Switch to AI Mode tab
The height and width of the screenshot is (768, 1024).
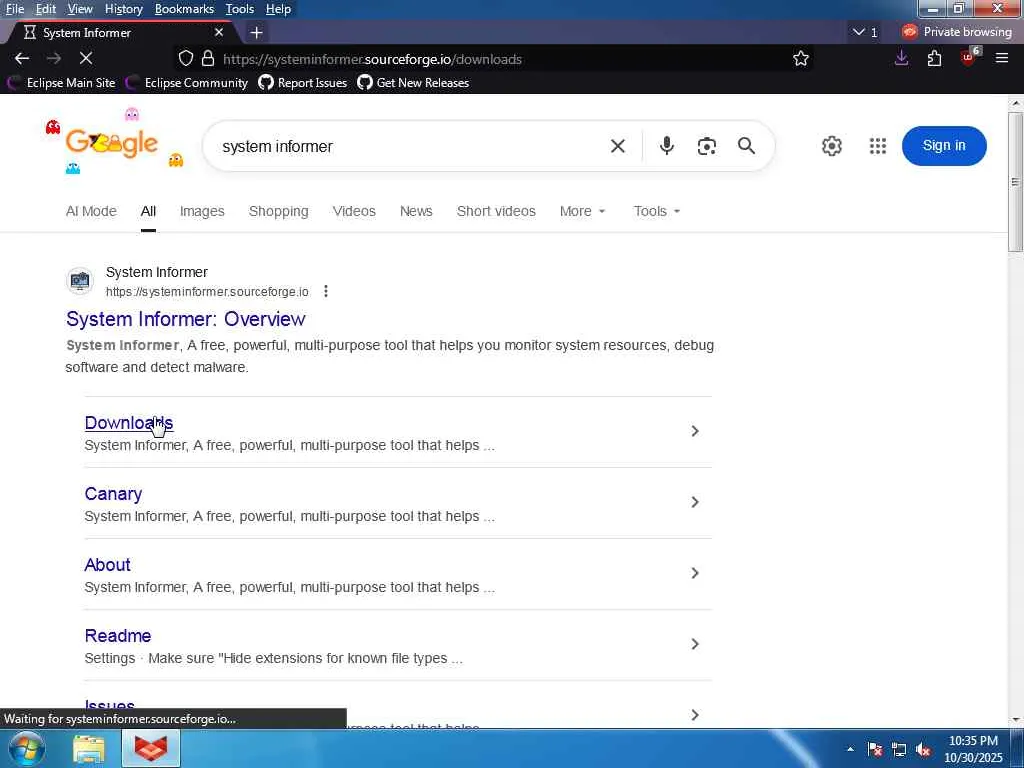click(91, 211)
